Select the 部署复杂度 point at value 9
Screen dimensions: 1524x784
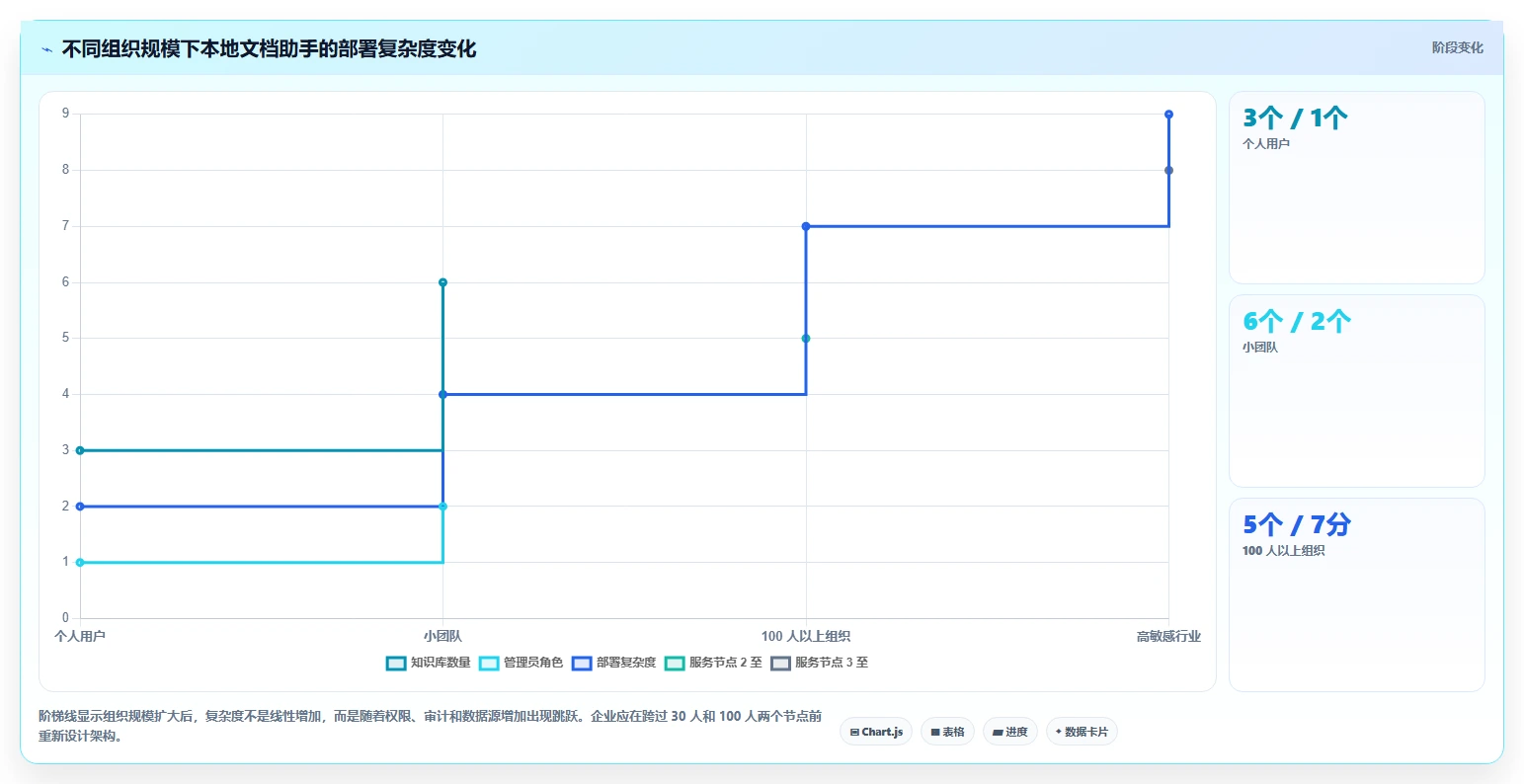pyautogui.click(x=1168, y=115)
